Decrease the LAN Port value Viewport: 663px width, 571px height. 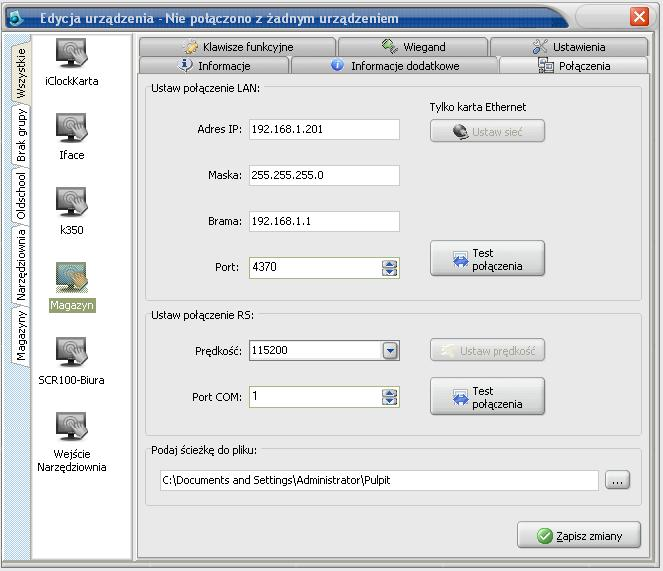[389, 272]
